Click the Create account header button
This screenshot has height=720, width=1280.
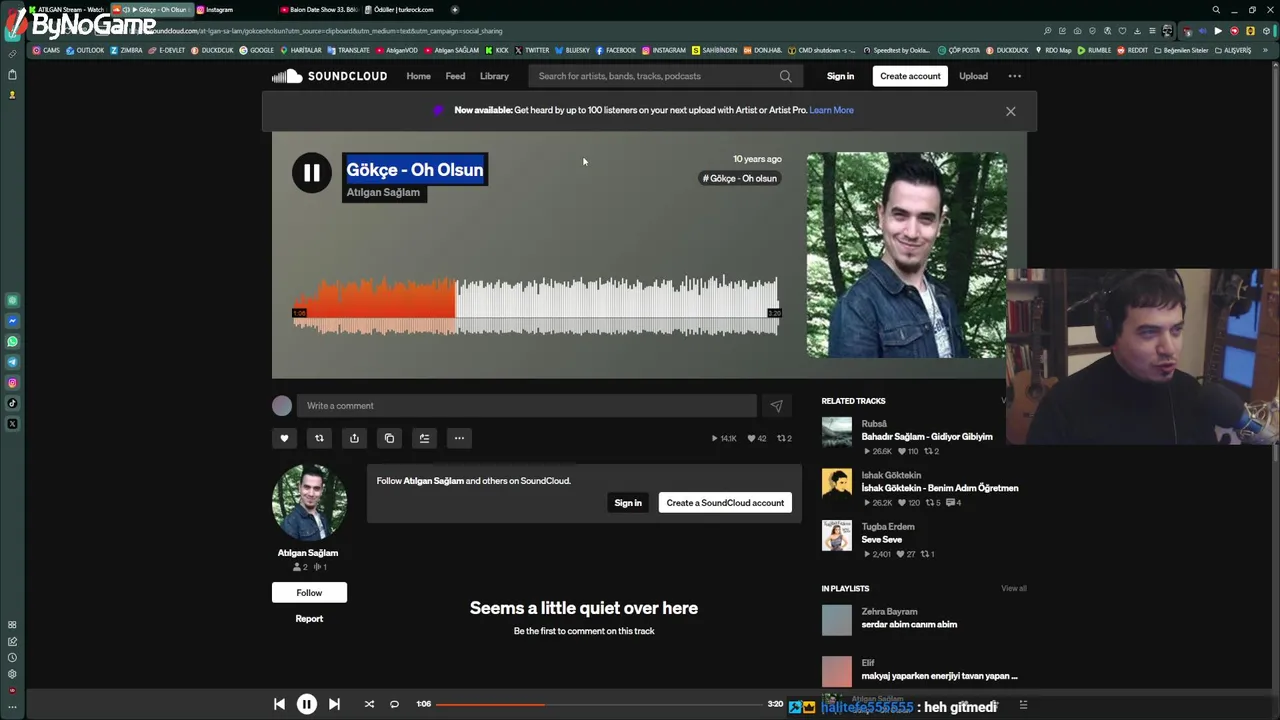pos(910,76)
